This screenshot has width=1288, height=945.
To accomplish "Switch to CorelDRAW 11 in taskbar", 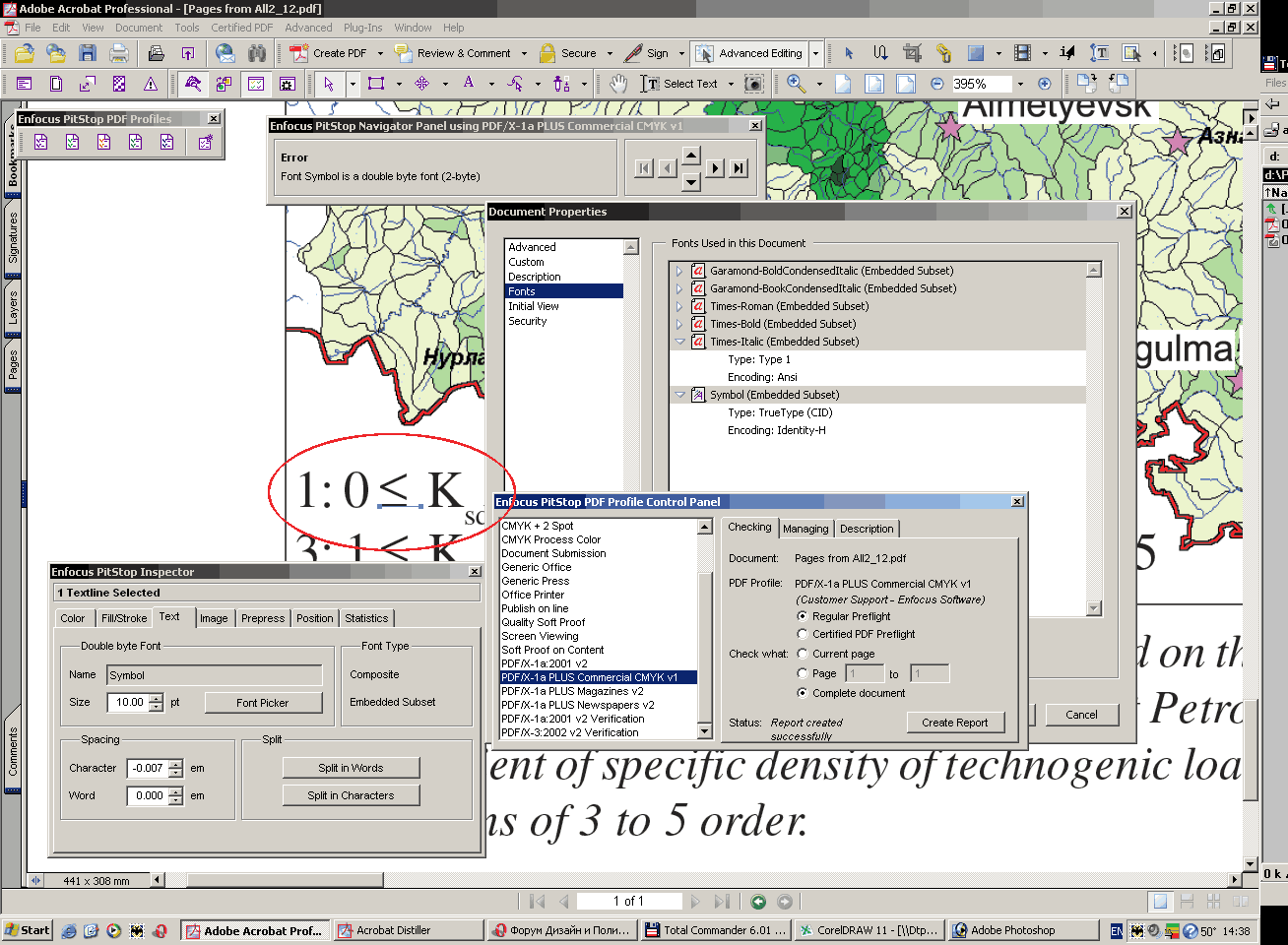I will click(x=869, y=930).
